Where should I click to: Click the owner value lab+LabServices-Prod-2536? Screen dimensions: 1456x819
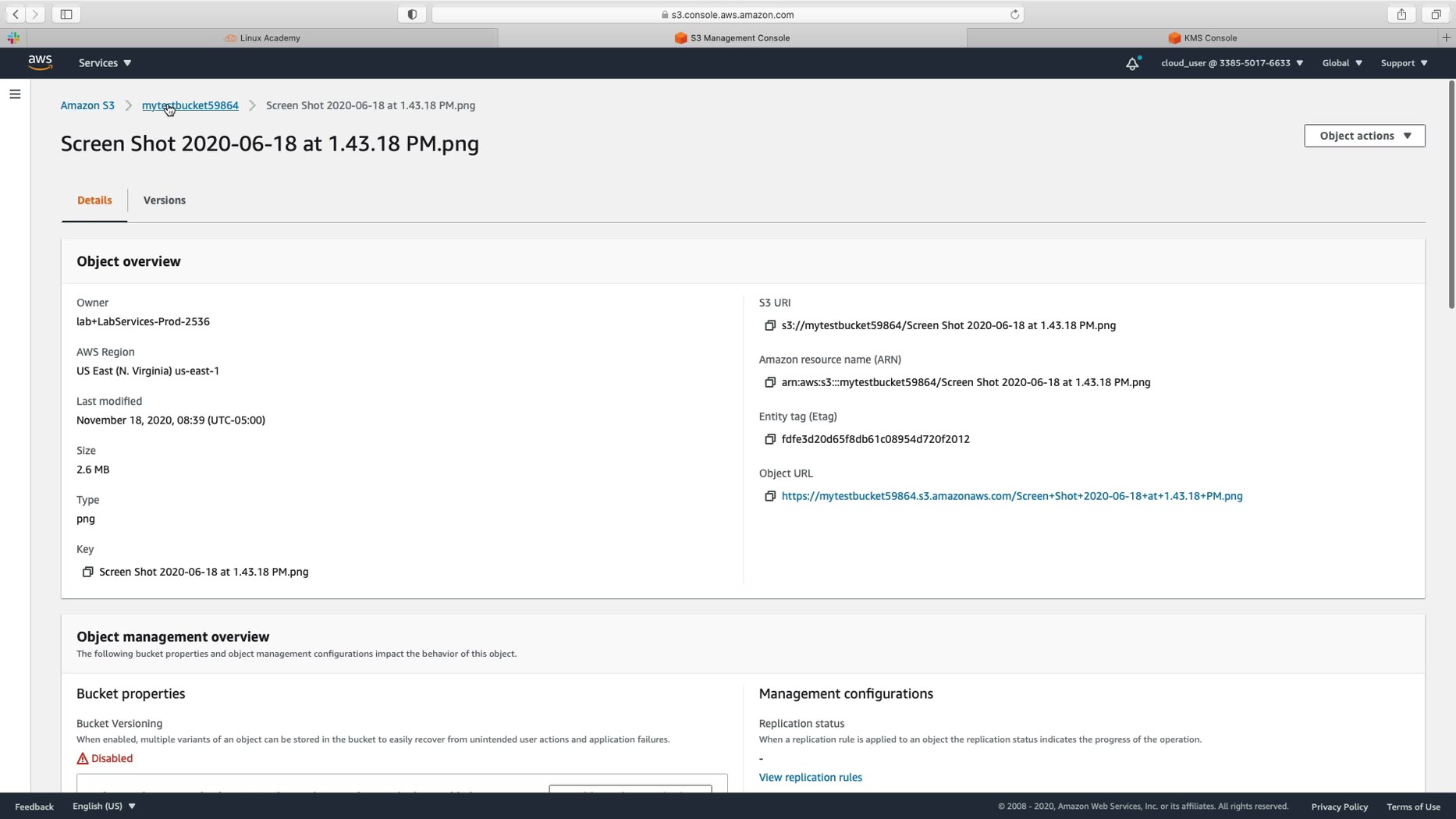(143, 321)
